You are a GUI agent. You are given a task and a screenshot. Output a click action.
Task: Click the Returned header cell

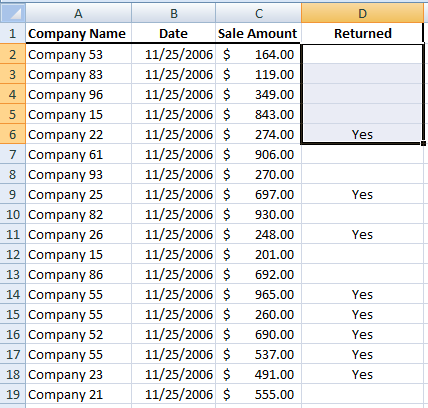[362, 33]
